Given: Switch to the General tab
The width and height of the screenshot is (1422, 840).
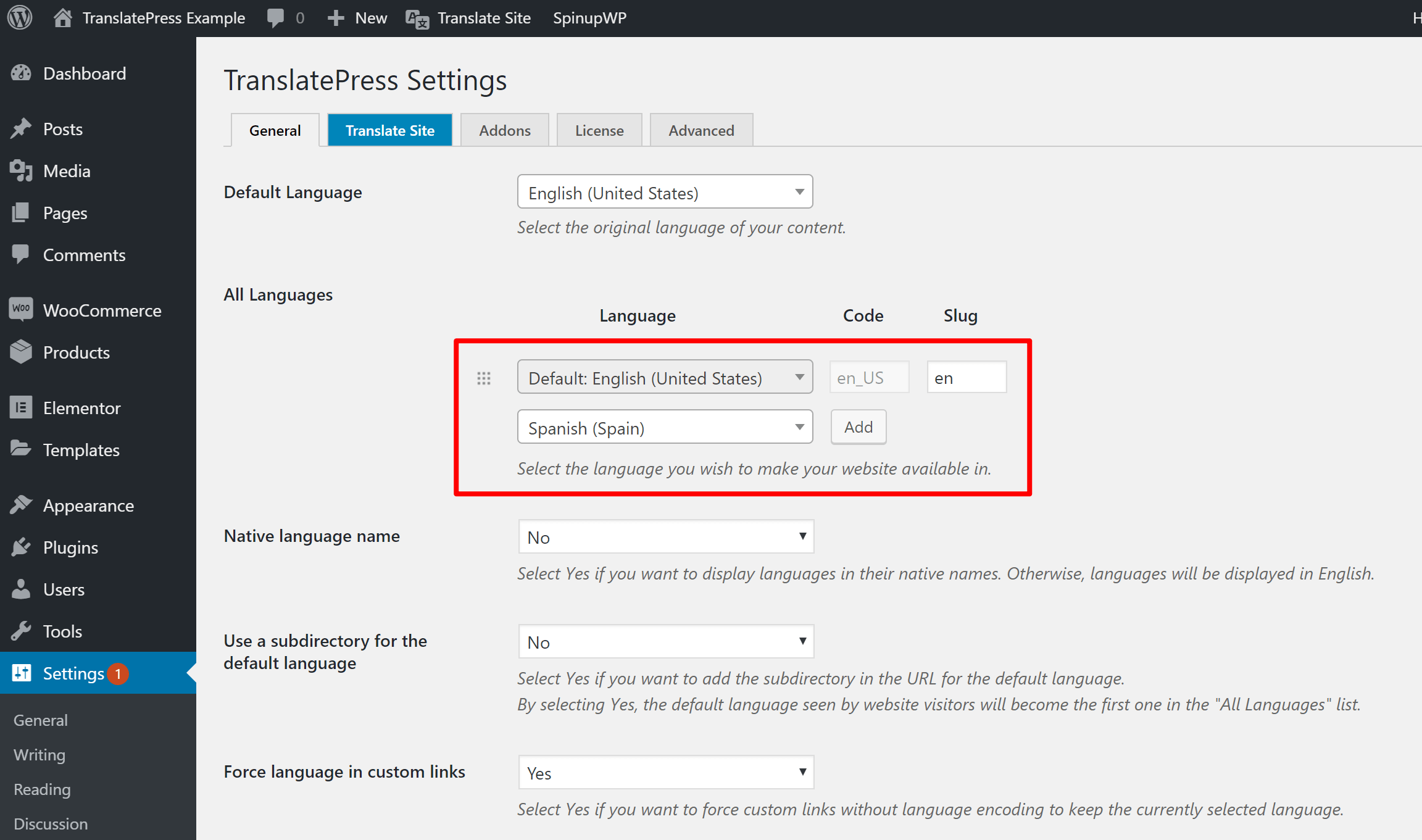Looking at the screenshot, I should pos(275,130).
